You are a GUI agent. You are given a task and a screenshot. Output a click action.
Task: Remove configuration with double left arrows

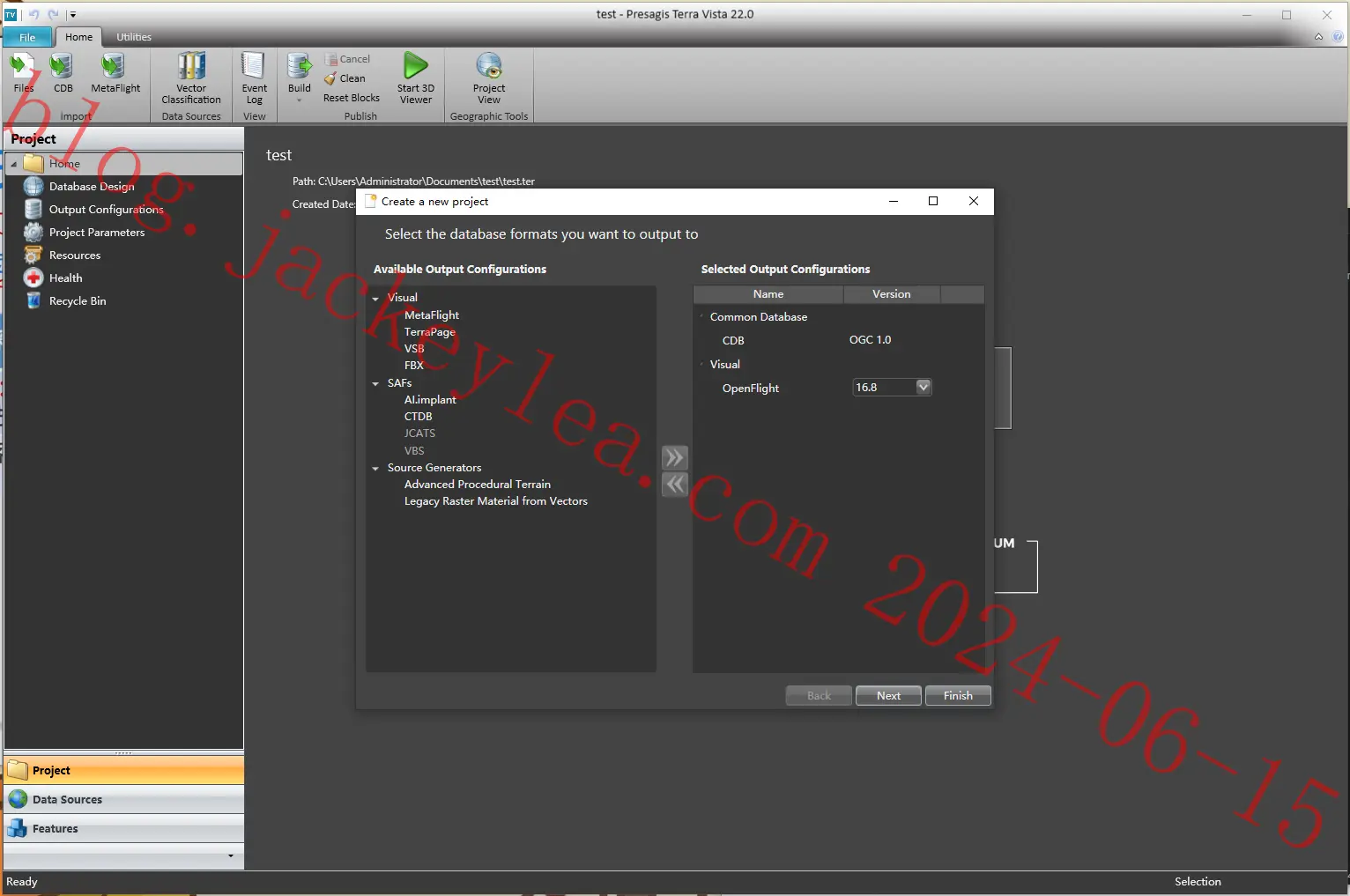pyautogui.click(x=674, y=485)
